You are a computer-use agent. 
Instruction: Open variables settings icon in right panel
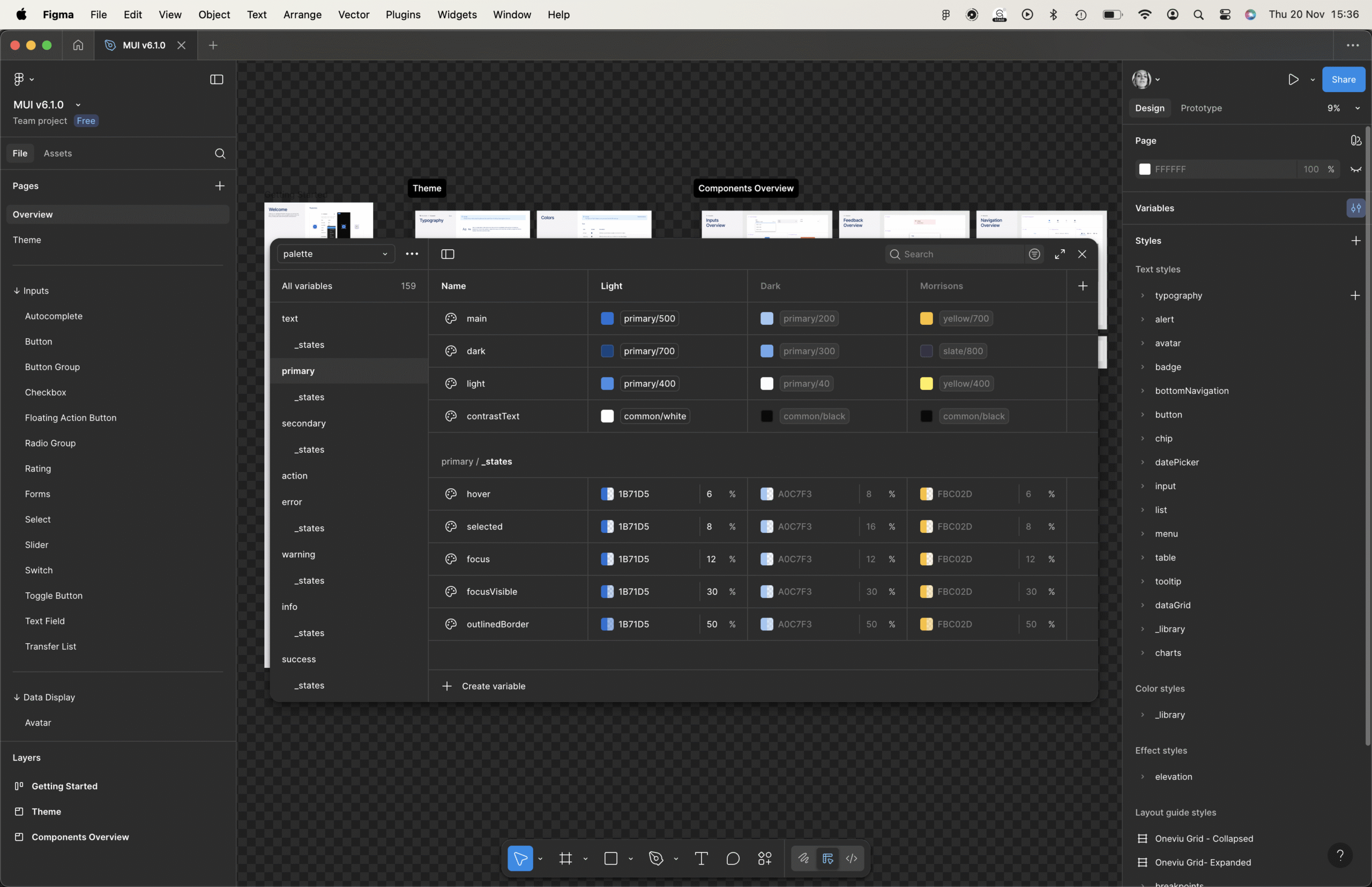[x=1355, y=208]
